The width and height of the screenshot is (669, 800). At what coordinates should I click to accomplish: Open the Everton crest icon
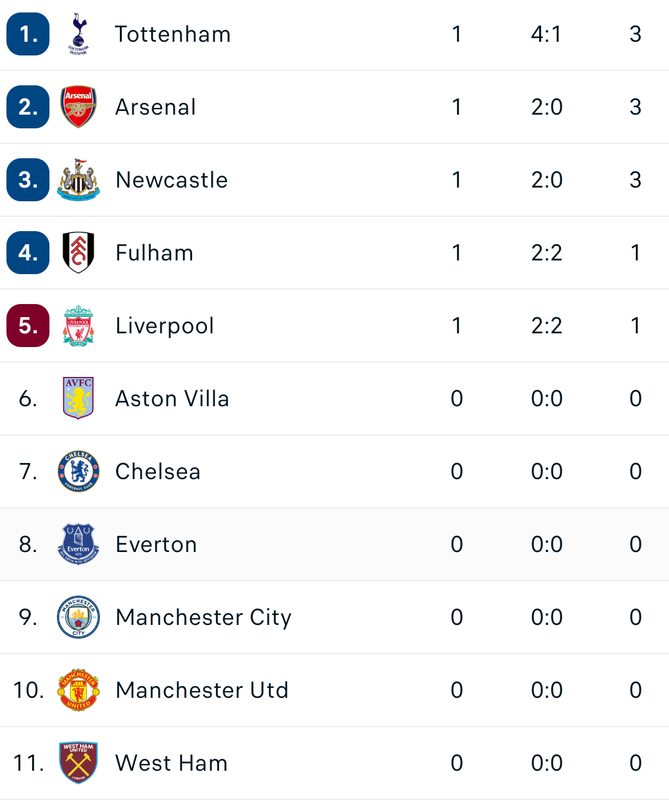79,544
